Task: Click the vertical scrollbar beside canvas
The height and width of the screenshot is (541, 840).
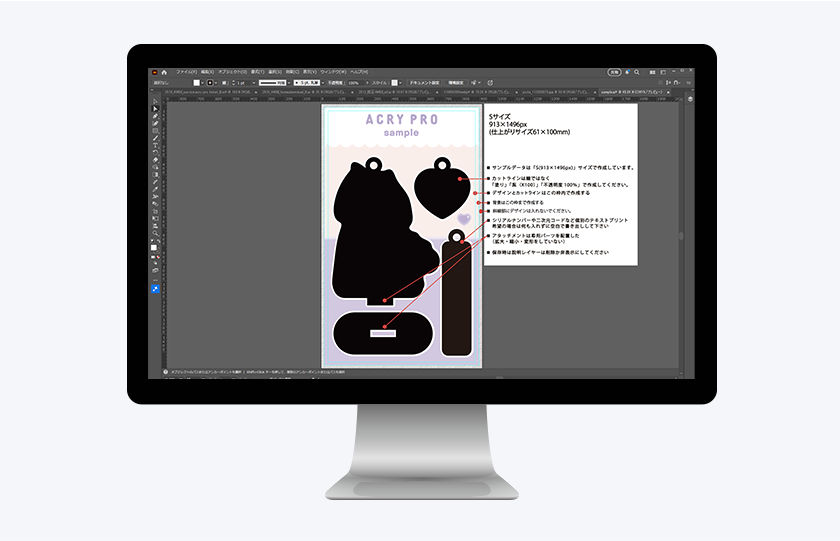Action: point(681,236)
